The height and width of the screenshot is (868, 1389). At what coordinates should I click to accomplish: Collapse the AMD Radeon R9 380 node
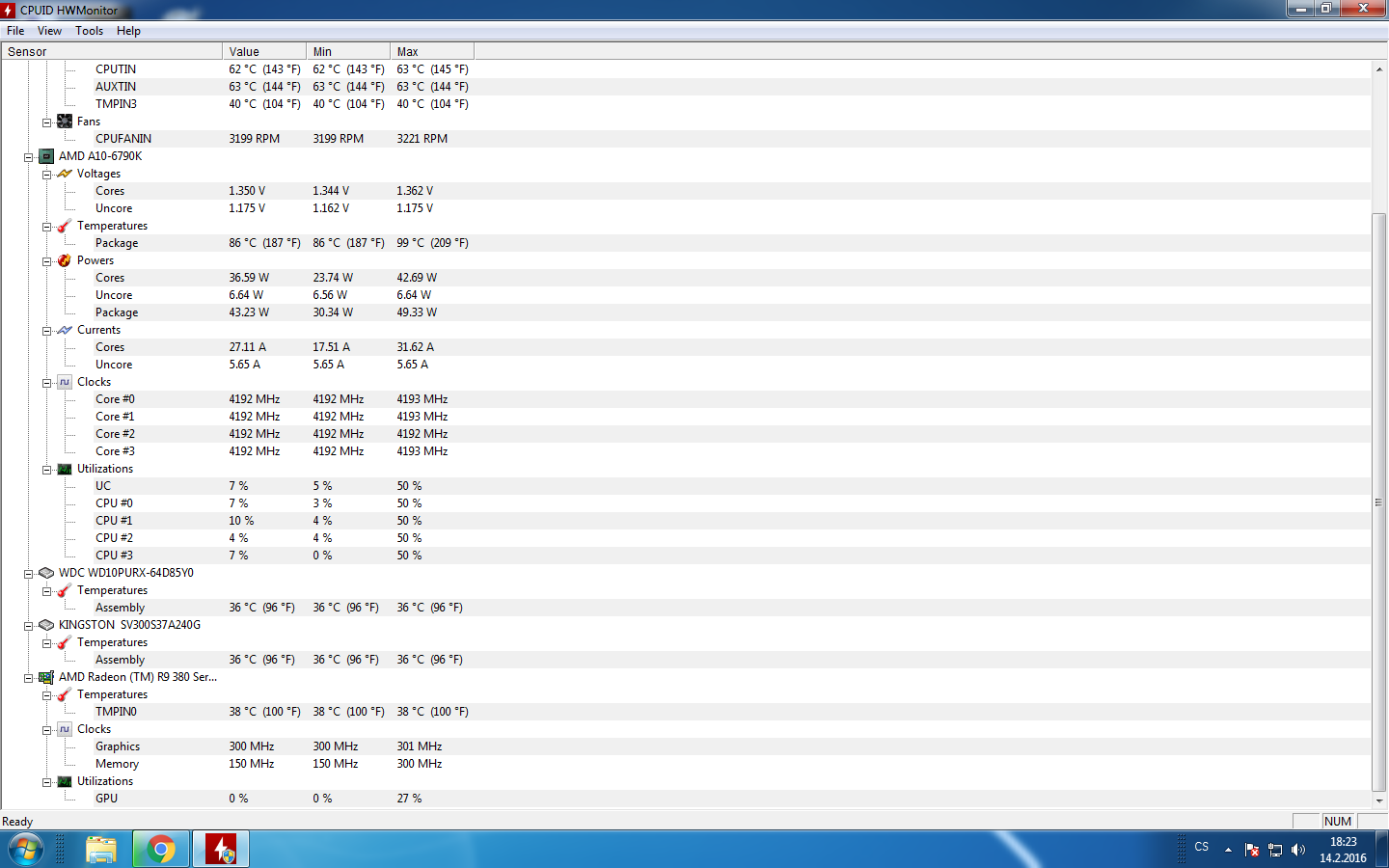(x=28, y=678)
